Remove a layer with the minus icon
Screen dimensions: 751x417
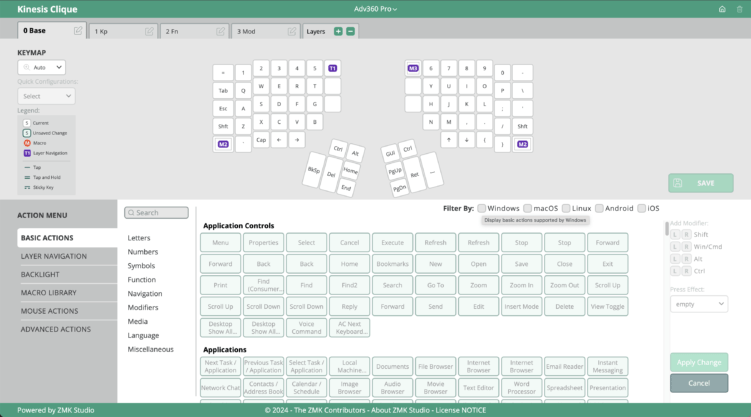point(351,31)
